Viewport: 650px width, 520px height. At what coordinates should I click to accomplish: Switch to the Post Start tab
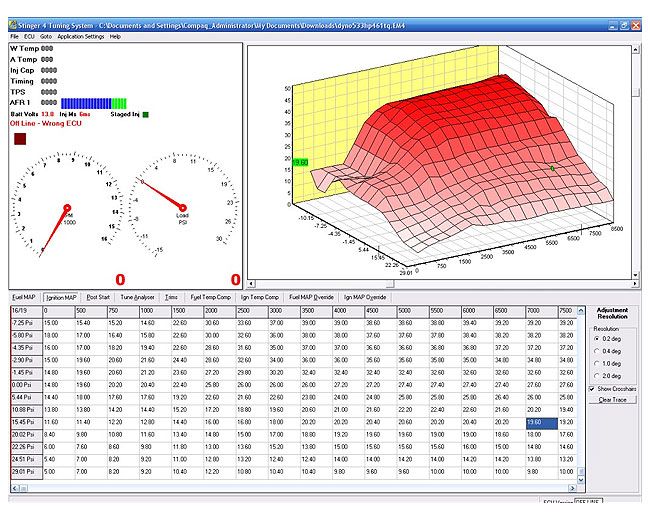[x=98, y=297]
